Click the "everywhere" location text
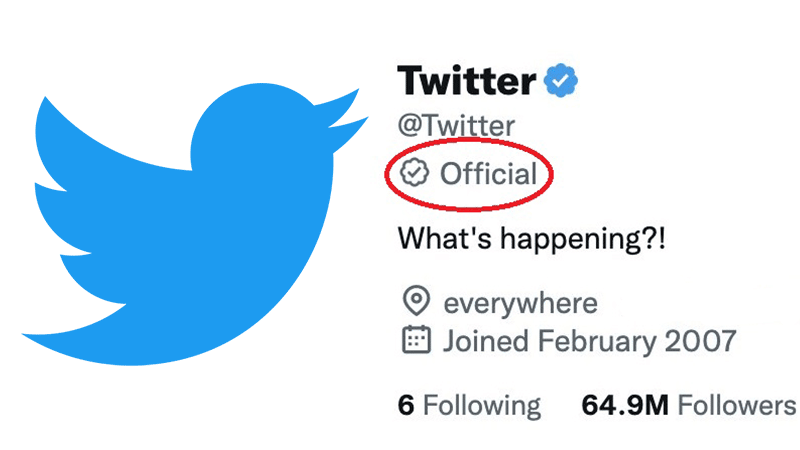 click(520, 302)
